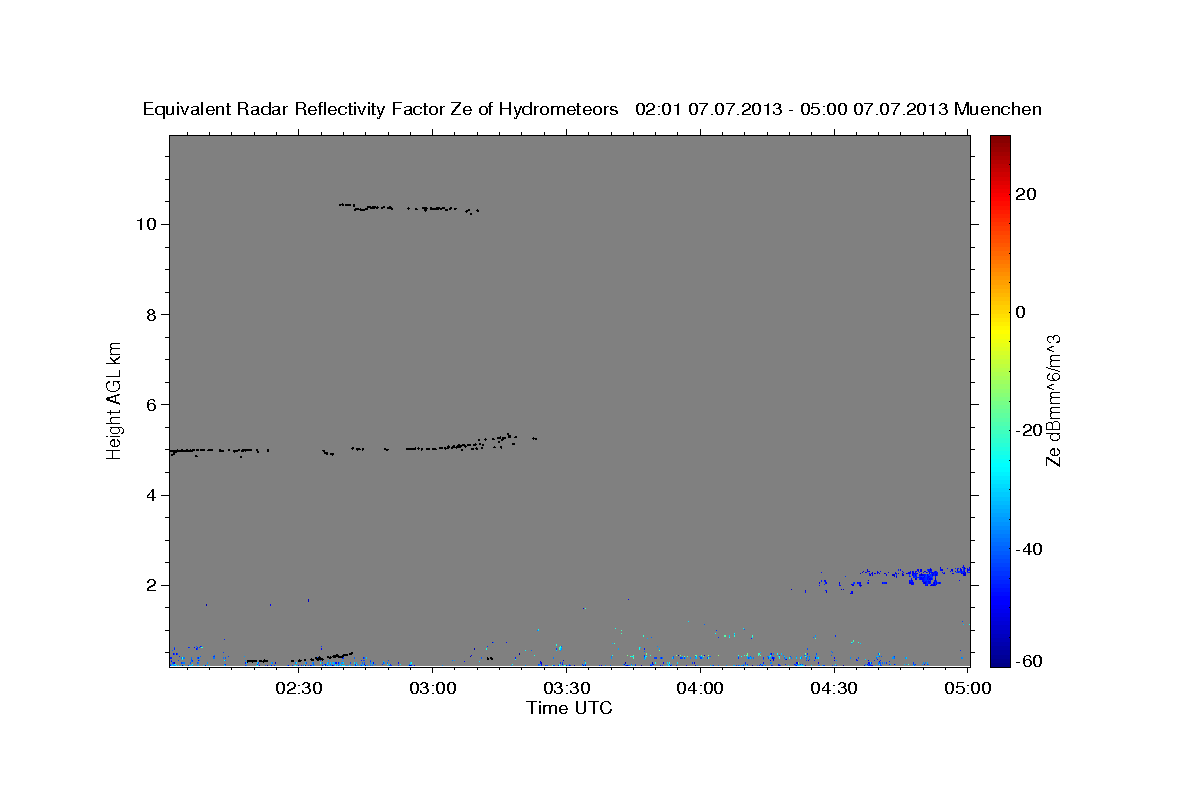
Task: Click the "Time UTC" axis label
Action: tap(569, 708)
